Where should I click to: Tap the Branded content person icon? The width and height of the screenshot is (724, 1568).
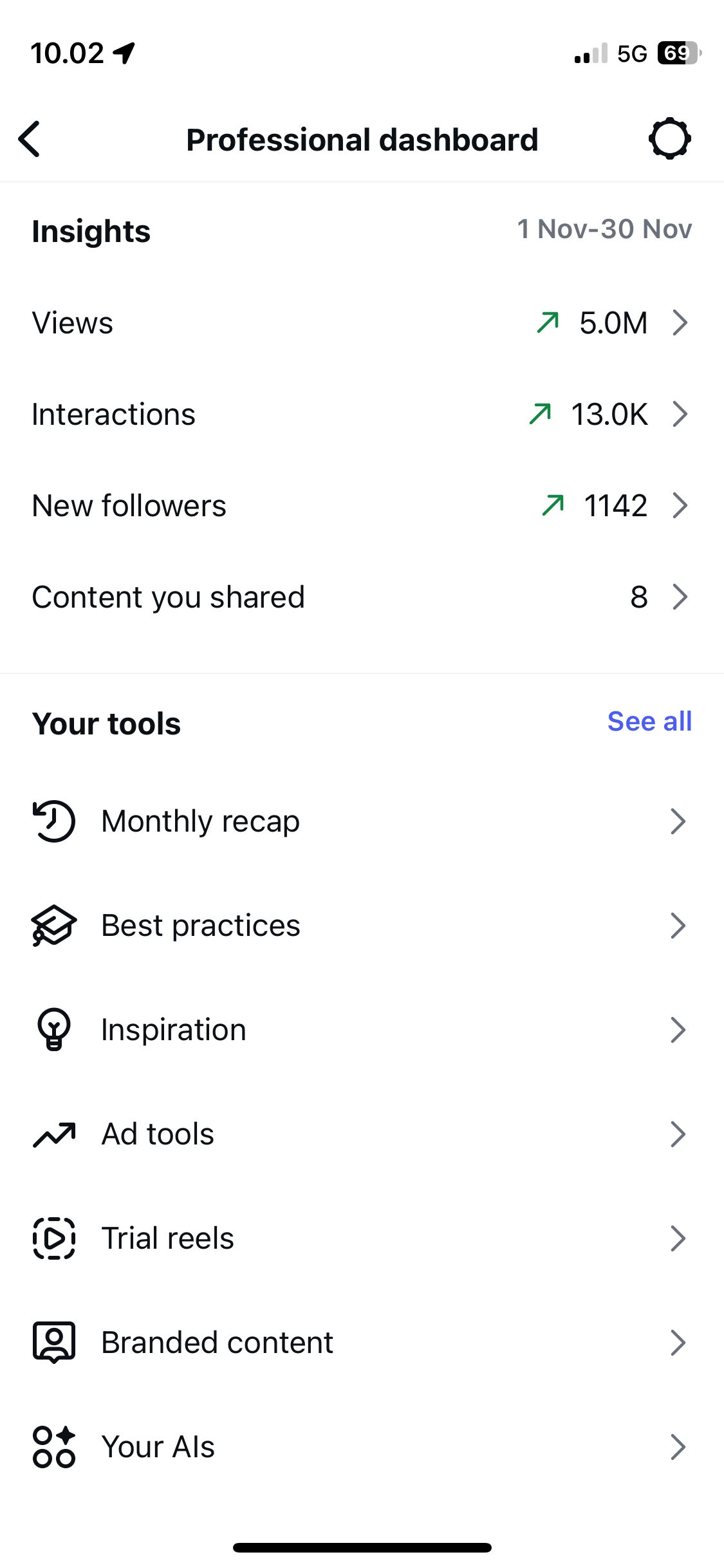pyautogui.click(x=54, y=1343)
